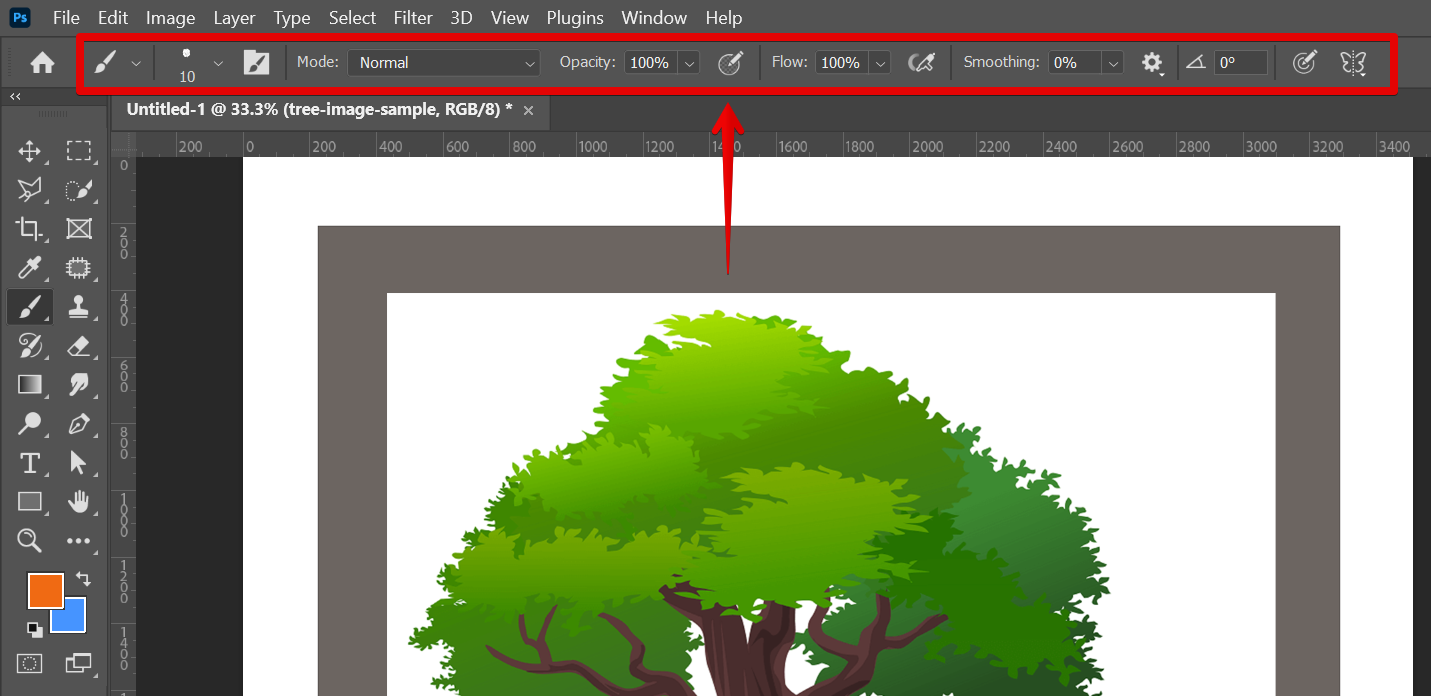Screen dimensions: 1431x696
Task: Open the Flow slider dropdown arrow
Action: [879, 63]
